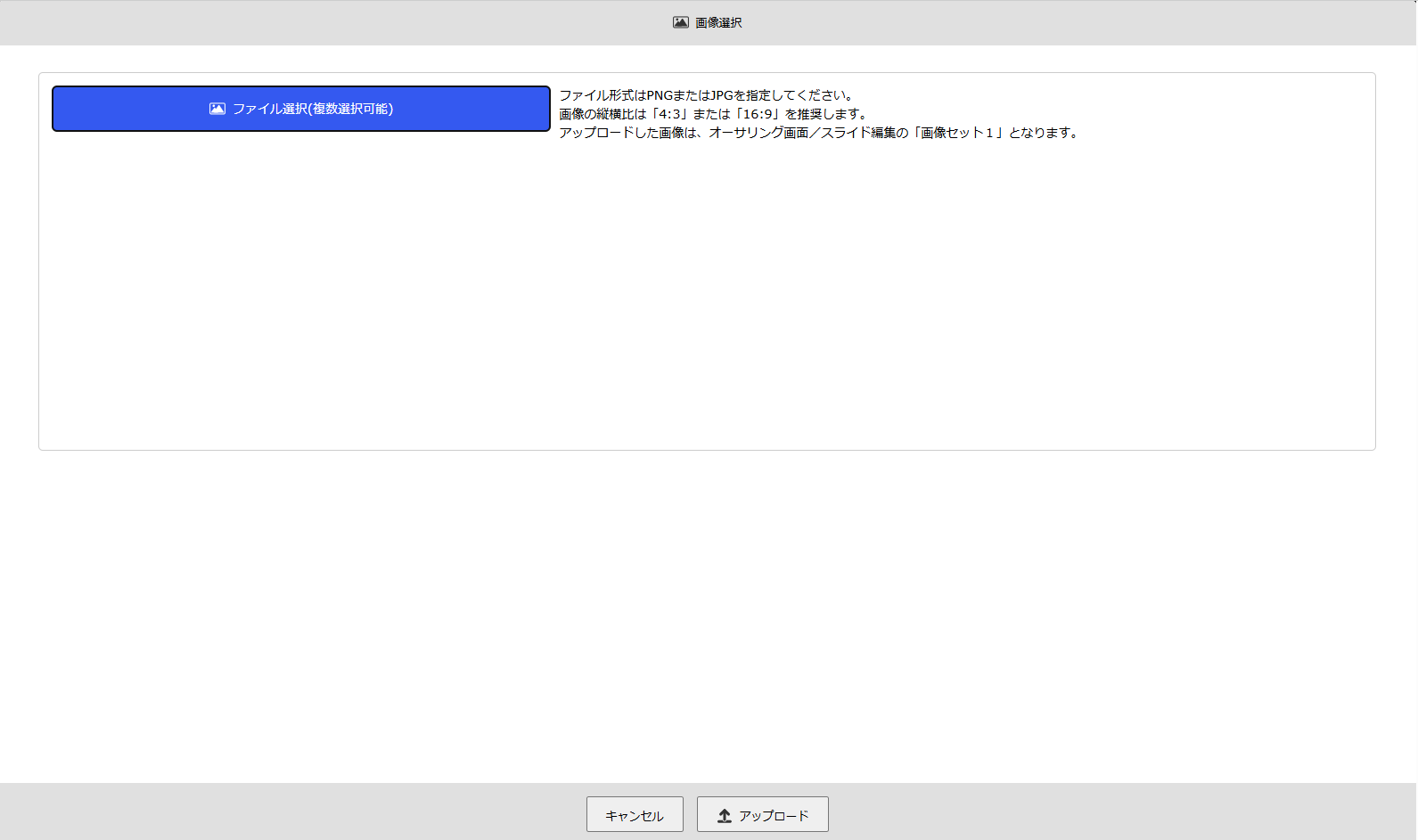Click the file format instruction line about PNG/JPG
1418x840 pixels.
(x=706, y=95)
